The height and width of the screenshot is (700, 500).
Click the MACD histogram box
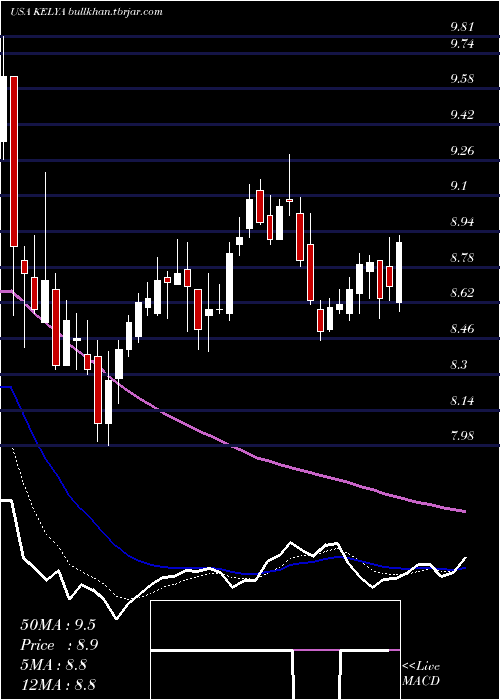(275, 650)
